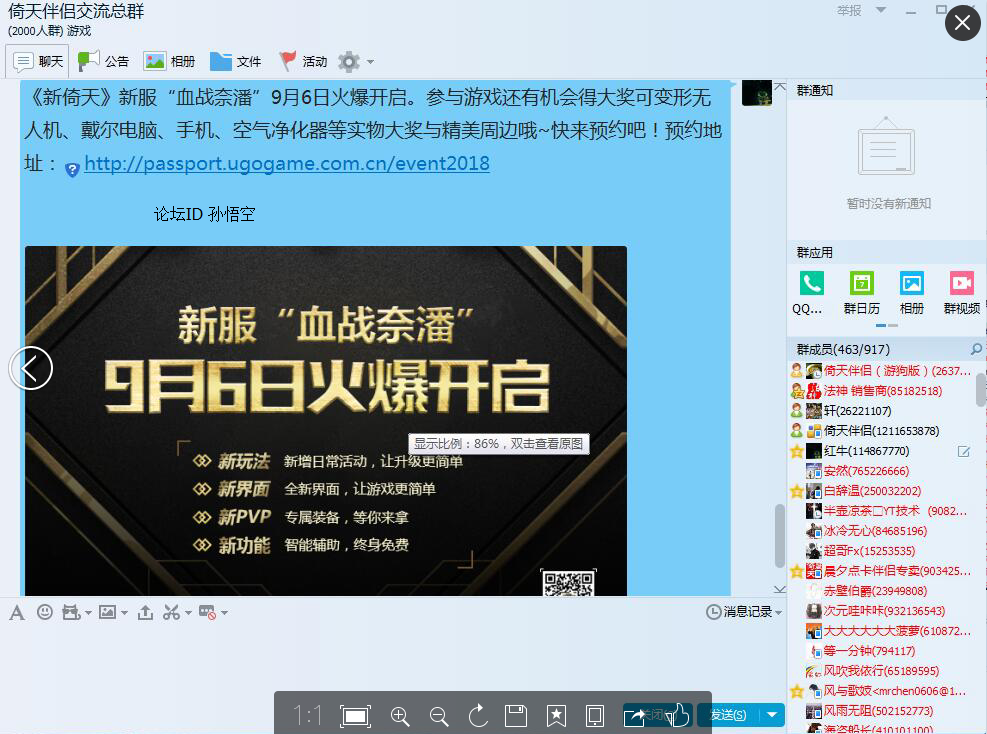Open the dropdown arrow beside 发送(S)
The height and width of the screenshot is (734, 987).
[772, 715]
